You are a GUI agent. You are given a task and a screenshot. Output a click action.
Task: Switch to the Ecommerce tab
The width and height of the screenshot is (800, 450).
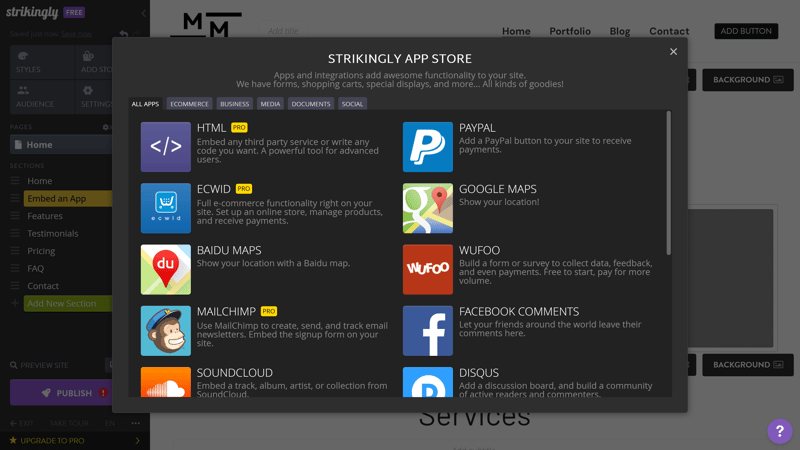point(189,104)
